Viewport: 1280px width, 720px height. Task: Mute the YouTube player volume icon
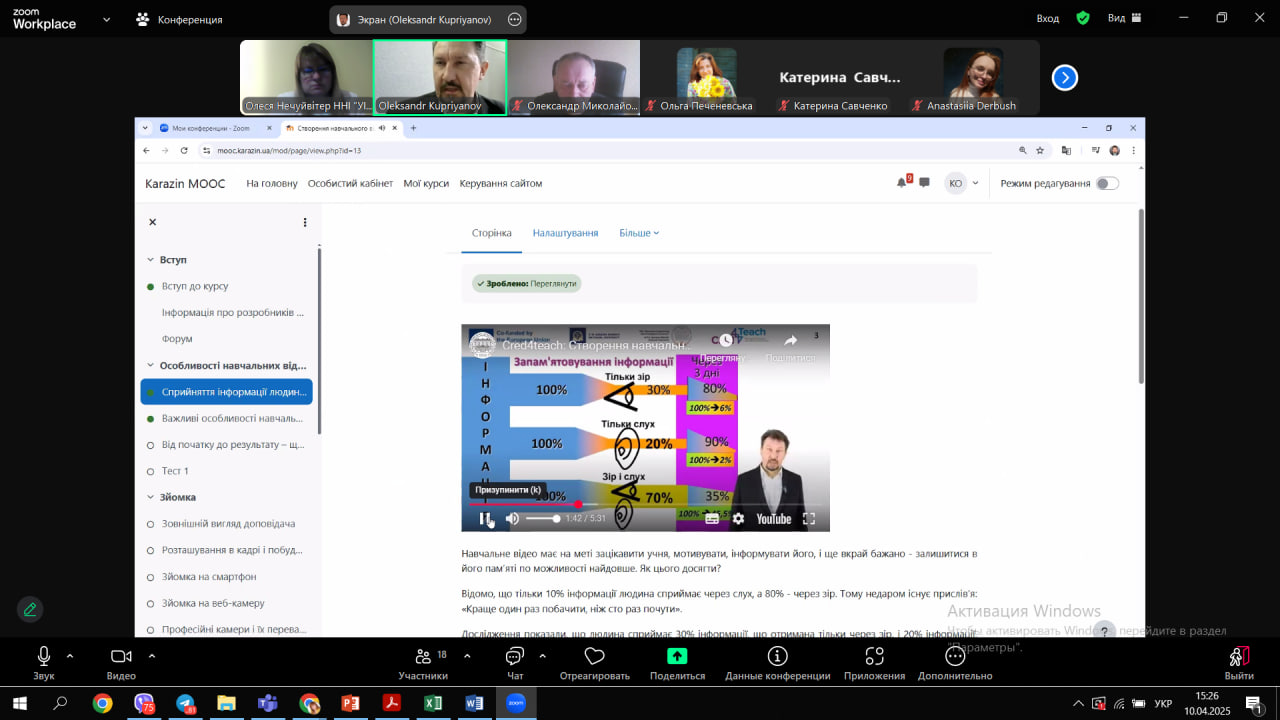tap(512, 518)
